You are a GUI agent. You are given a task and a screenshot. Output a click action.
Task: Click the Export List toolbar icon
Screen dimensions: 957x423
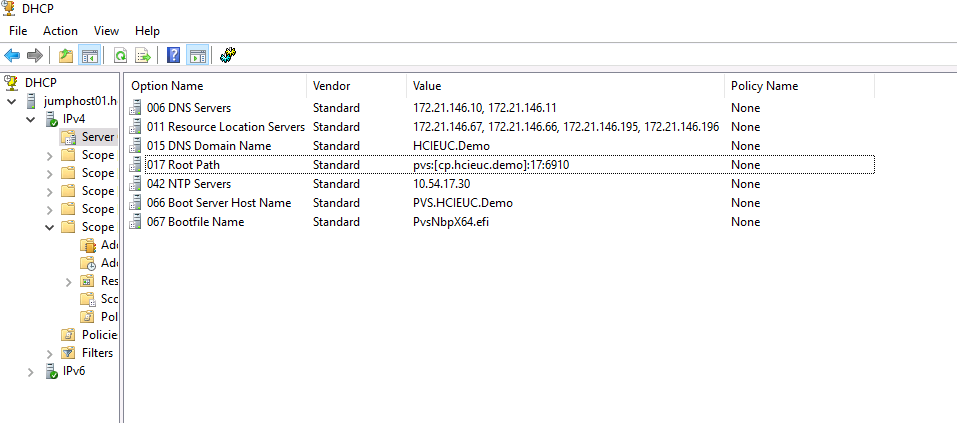pyautogui.click(x=143, y=55)
